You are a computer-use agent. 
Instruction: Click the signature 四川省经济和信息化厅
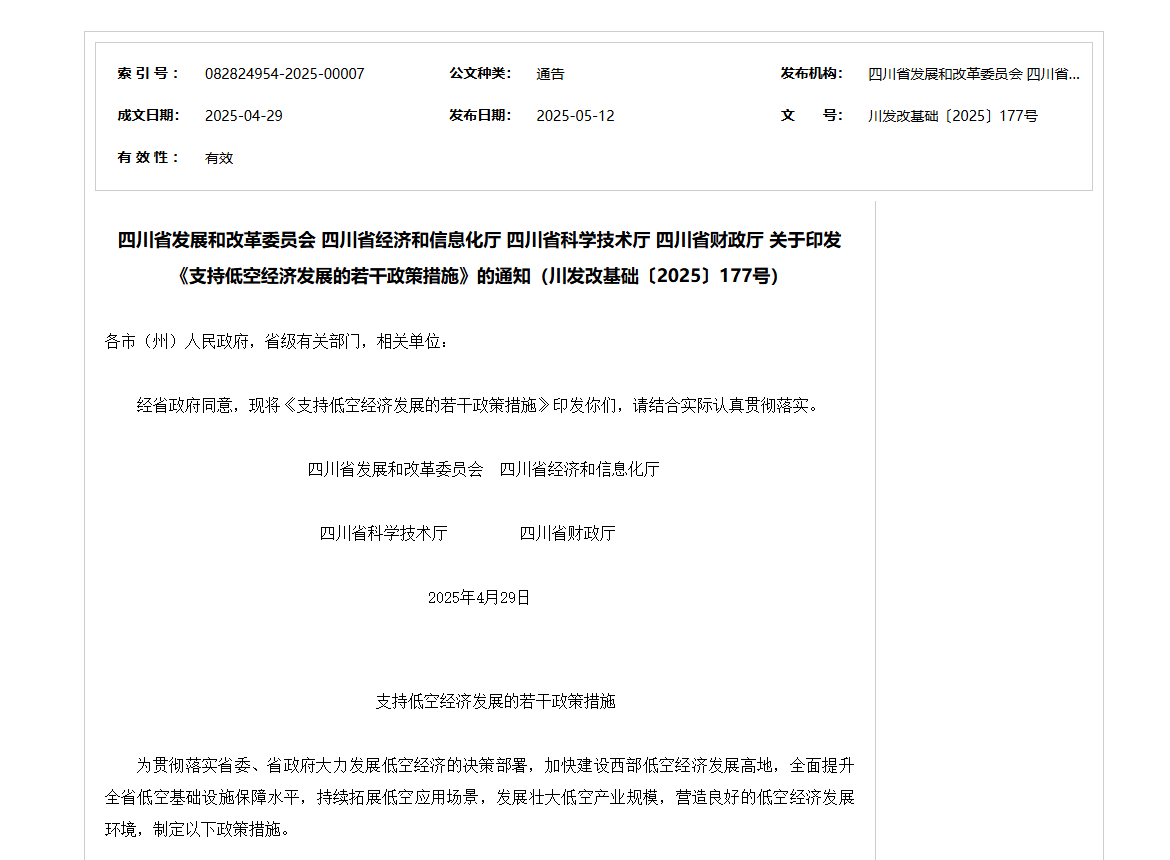pyautogui.click(x=579, y=469)
